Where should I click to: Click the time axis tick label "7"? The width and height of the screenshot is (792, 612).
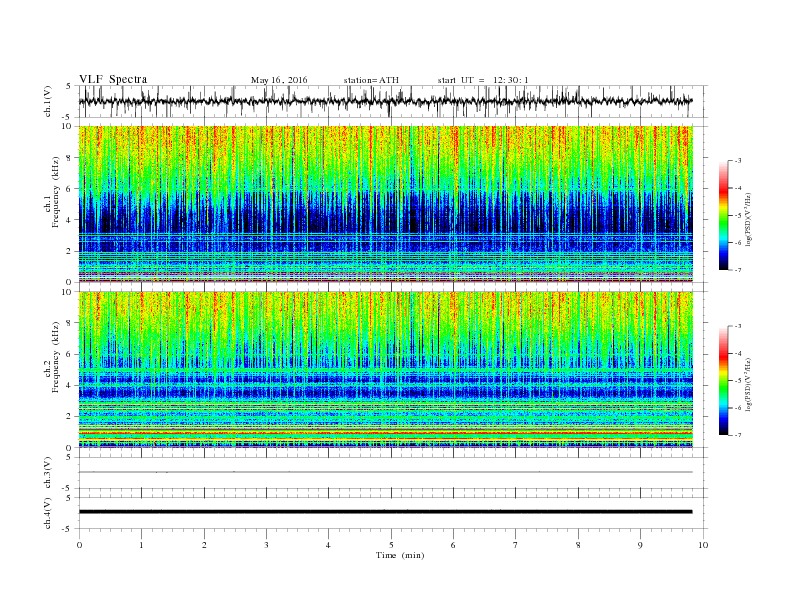pyautogui.click(x=516, y=545)
